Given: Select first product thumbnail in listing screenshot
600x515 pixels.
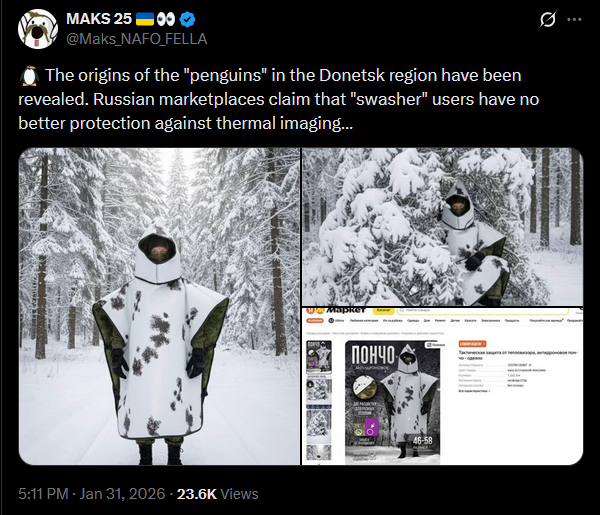Looking at the screenshot, I should pos(319,357).
